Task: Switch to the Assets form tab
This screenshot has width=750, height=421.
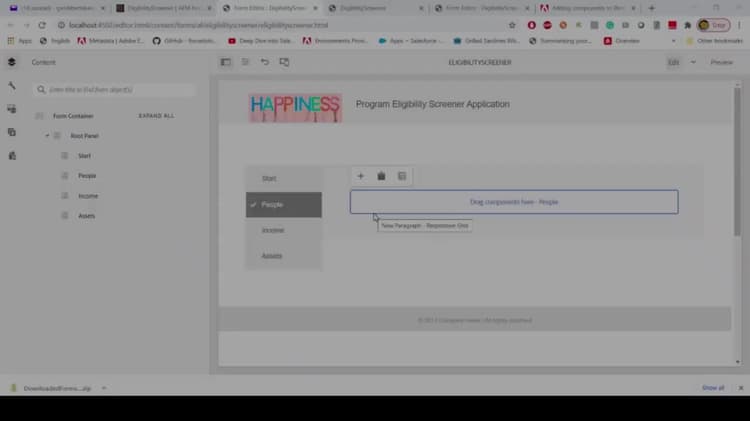Action: [284, 256]
